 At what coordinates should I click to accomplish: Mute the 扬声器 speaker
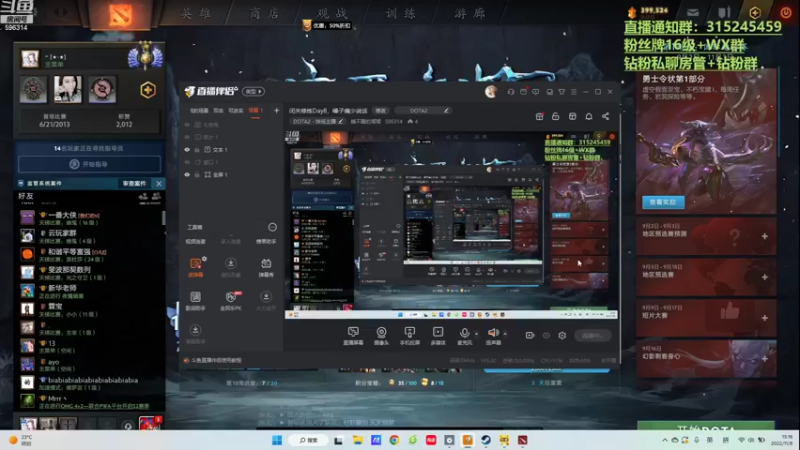coord(493,336)
